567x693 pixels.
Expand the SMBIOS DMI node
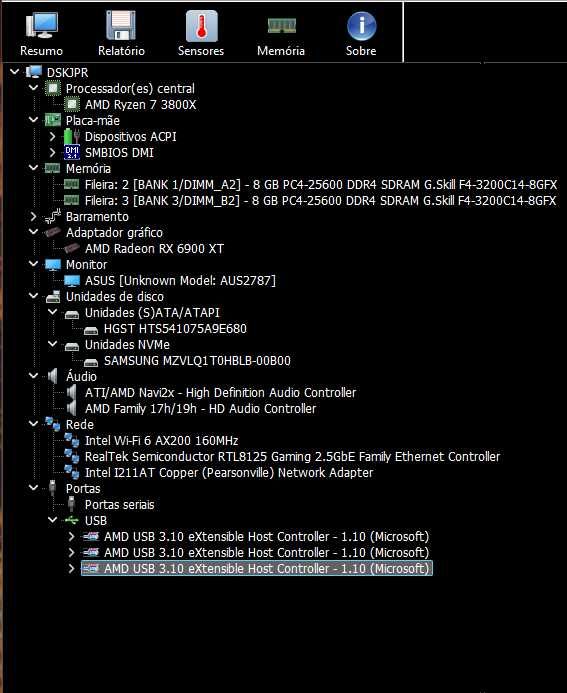53,152
